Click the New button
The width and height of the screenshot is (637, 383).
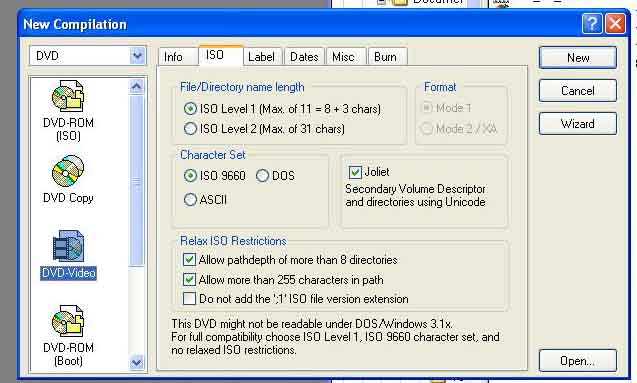click(x=578, y=58)
